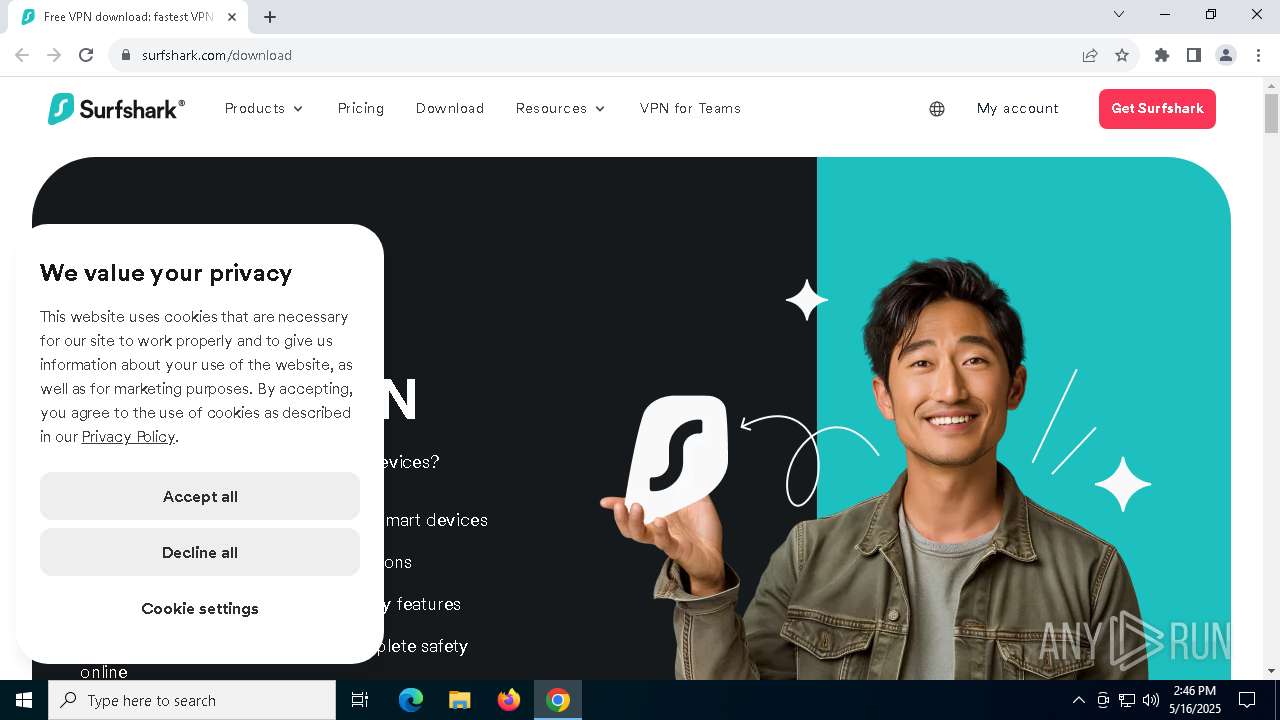Open My account
Image resolution: width=1280 pixels, height=720 pixels.
[x=1018, y=108]
